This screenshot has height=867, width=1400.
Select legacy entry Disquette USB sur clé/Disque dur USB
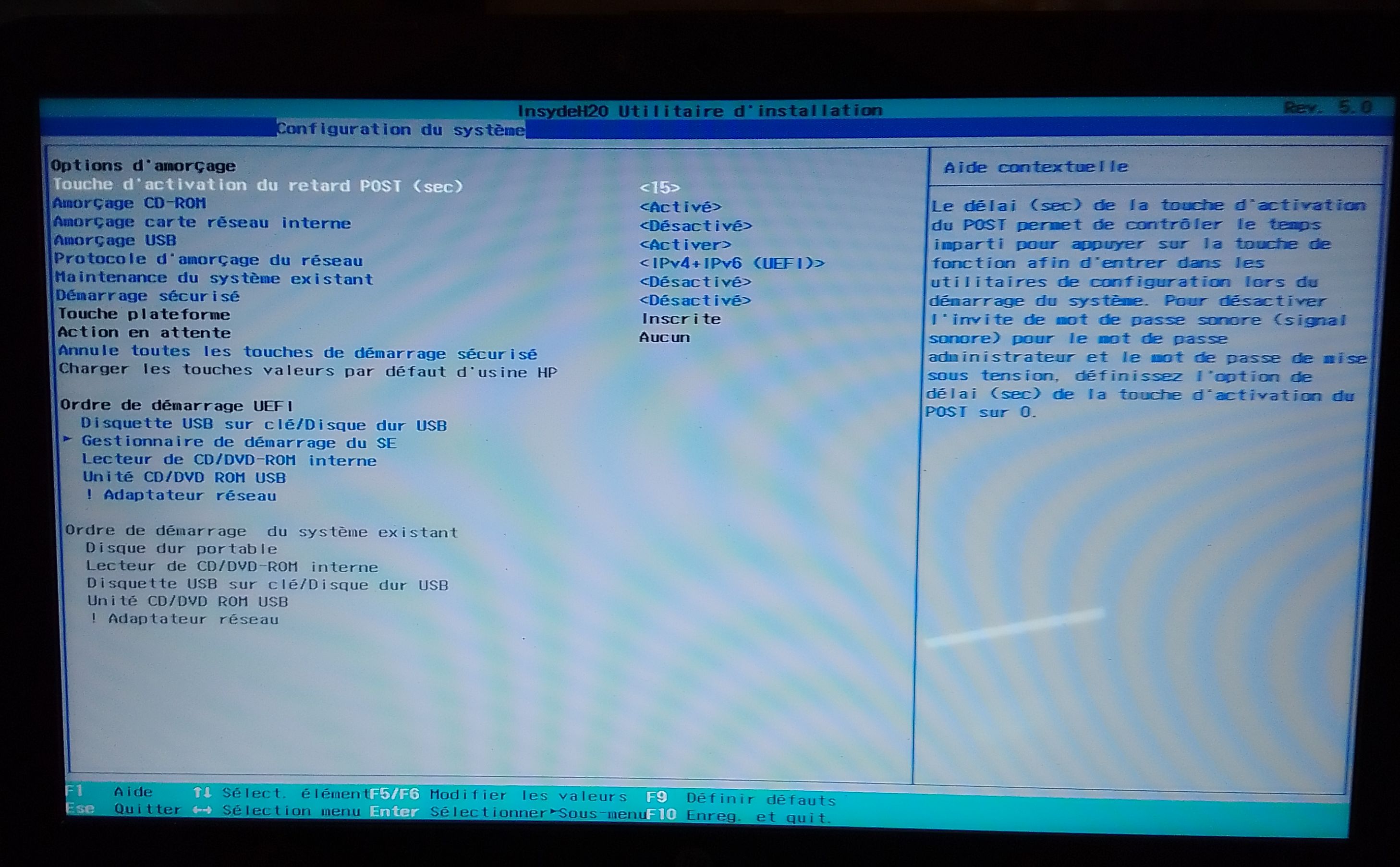[x=268, y=584]
